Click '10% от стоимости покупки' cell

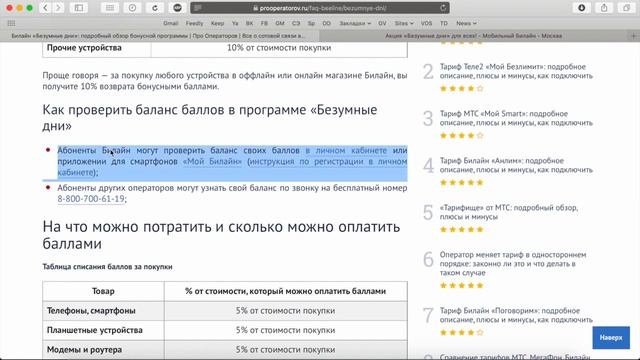(279, 48)
